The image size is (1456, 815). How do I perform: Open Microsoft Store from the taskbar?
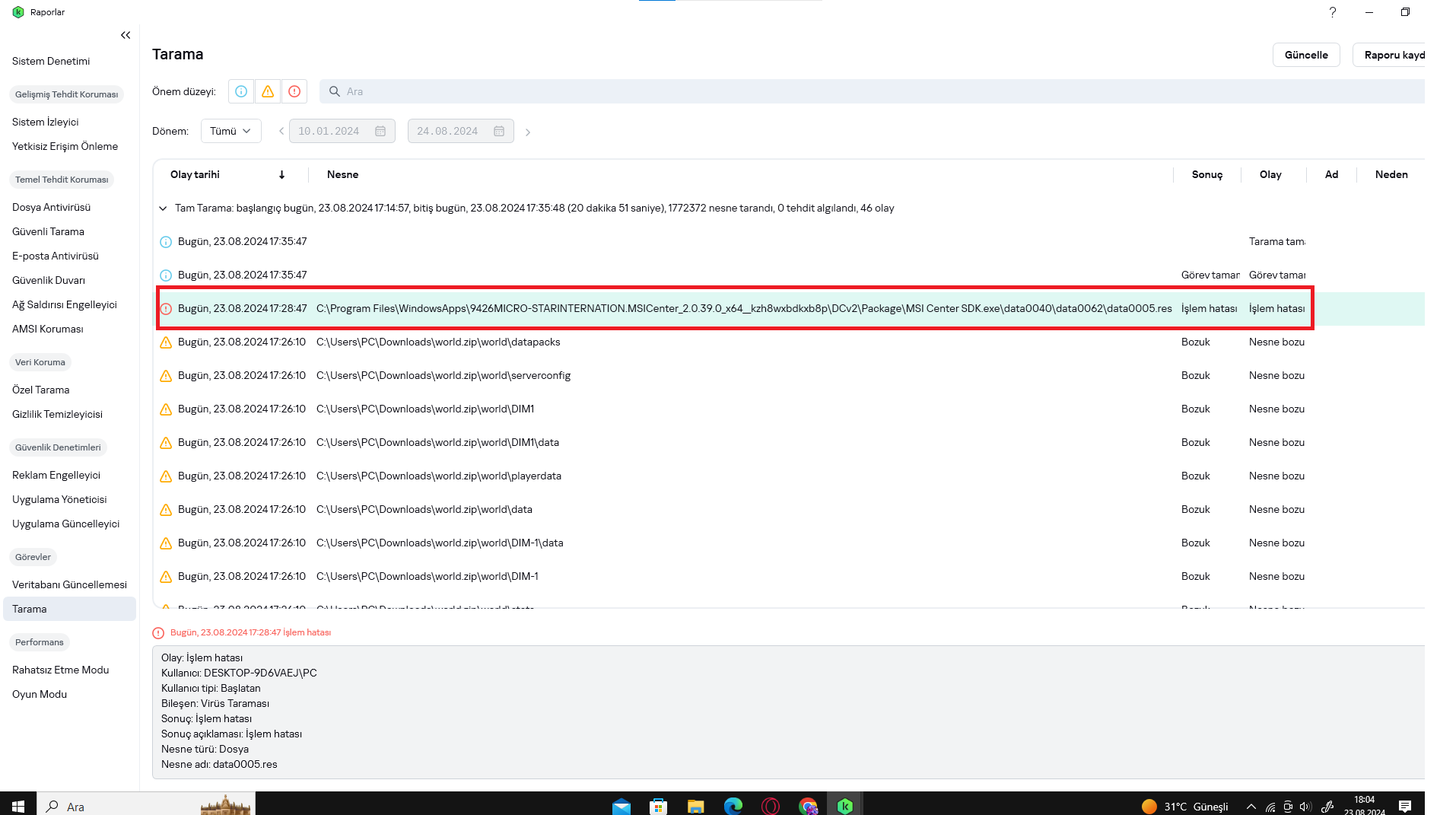pyautogui.click(x=659, y=806)
